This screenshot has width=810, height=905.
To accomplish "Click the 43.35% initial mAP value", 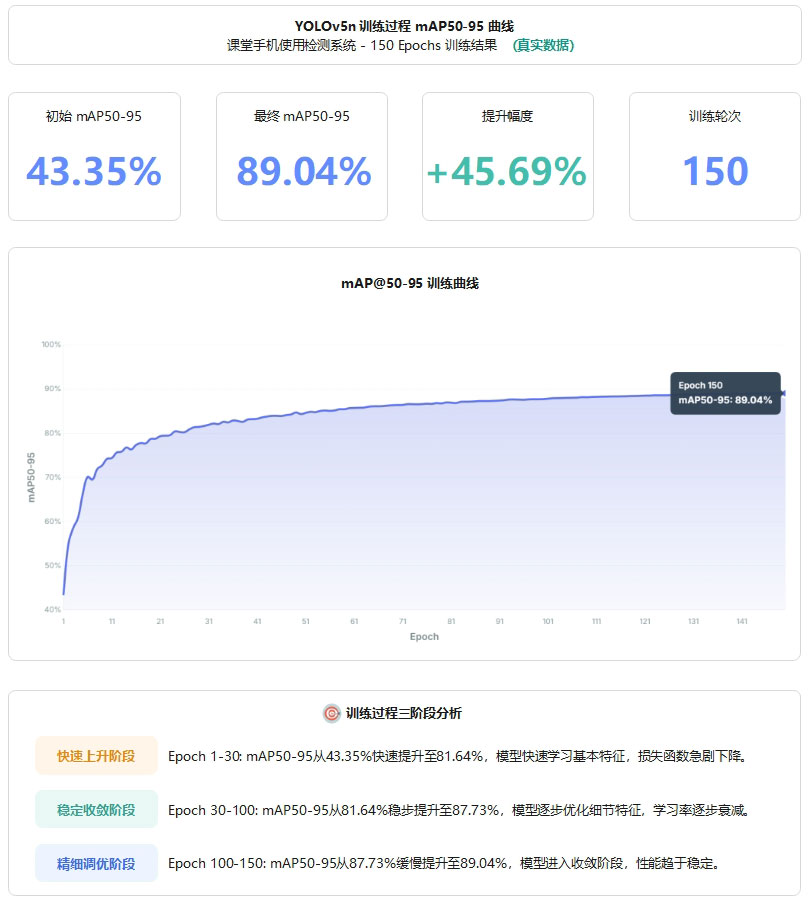I will coord(94,171).
